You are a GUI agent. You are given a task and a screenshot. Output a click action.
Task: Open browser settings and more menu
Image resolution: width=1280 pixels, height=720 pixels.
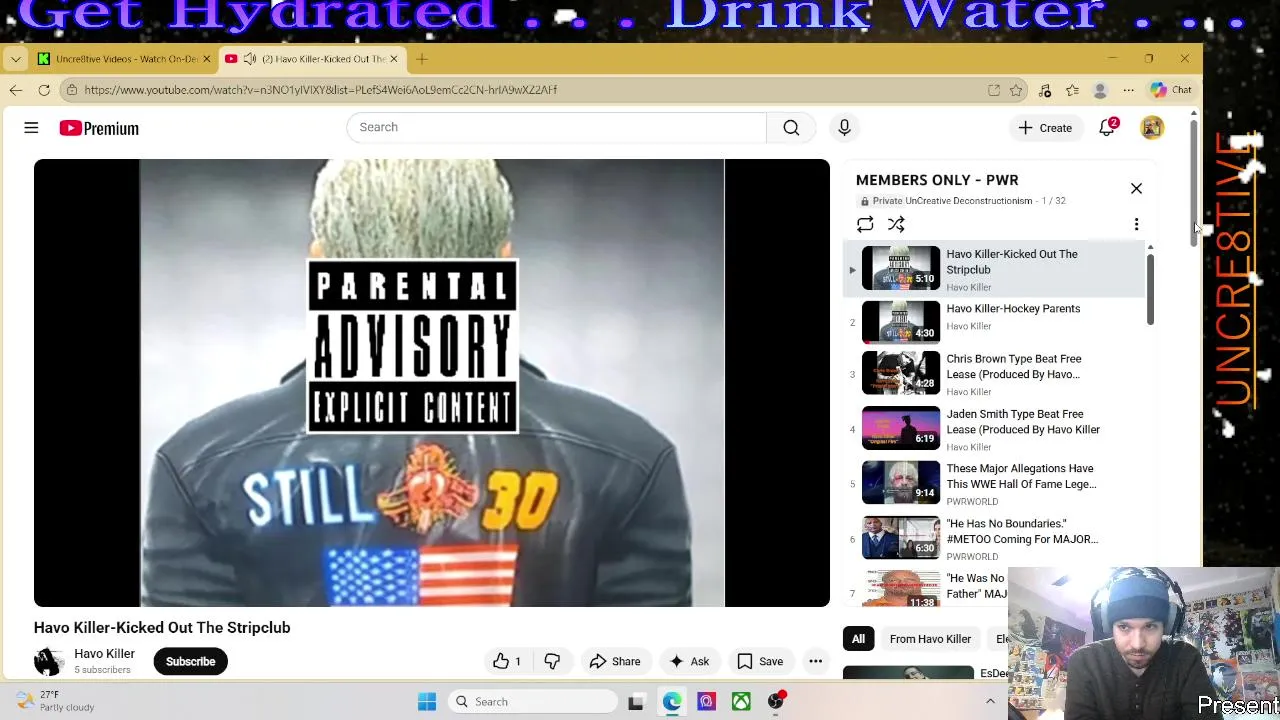click(1128, 90)
